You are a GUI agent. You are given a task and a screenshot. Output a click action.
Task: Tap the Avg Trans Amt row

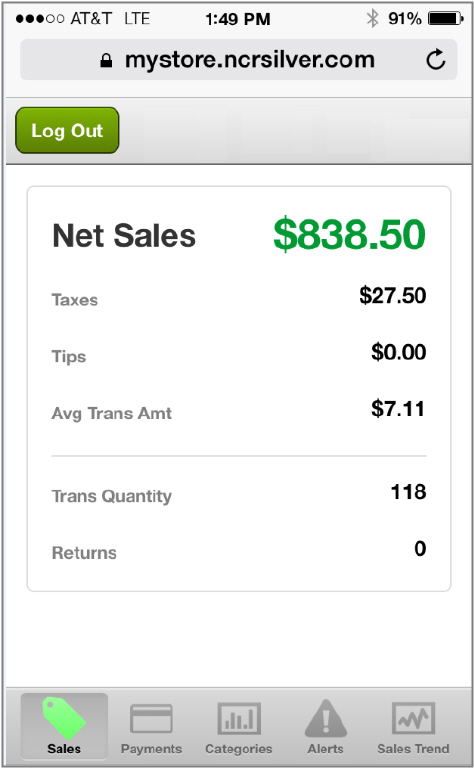[x=239, y=412]
